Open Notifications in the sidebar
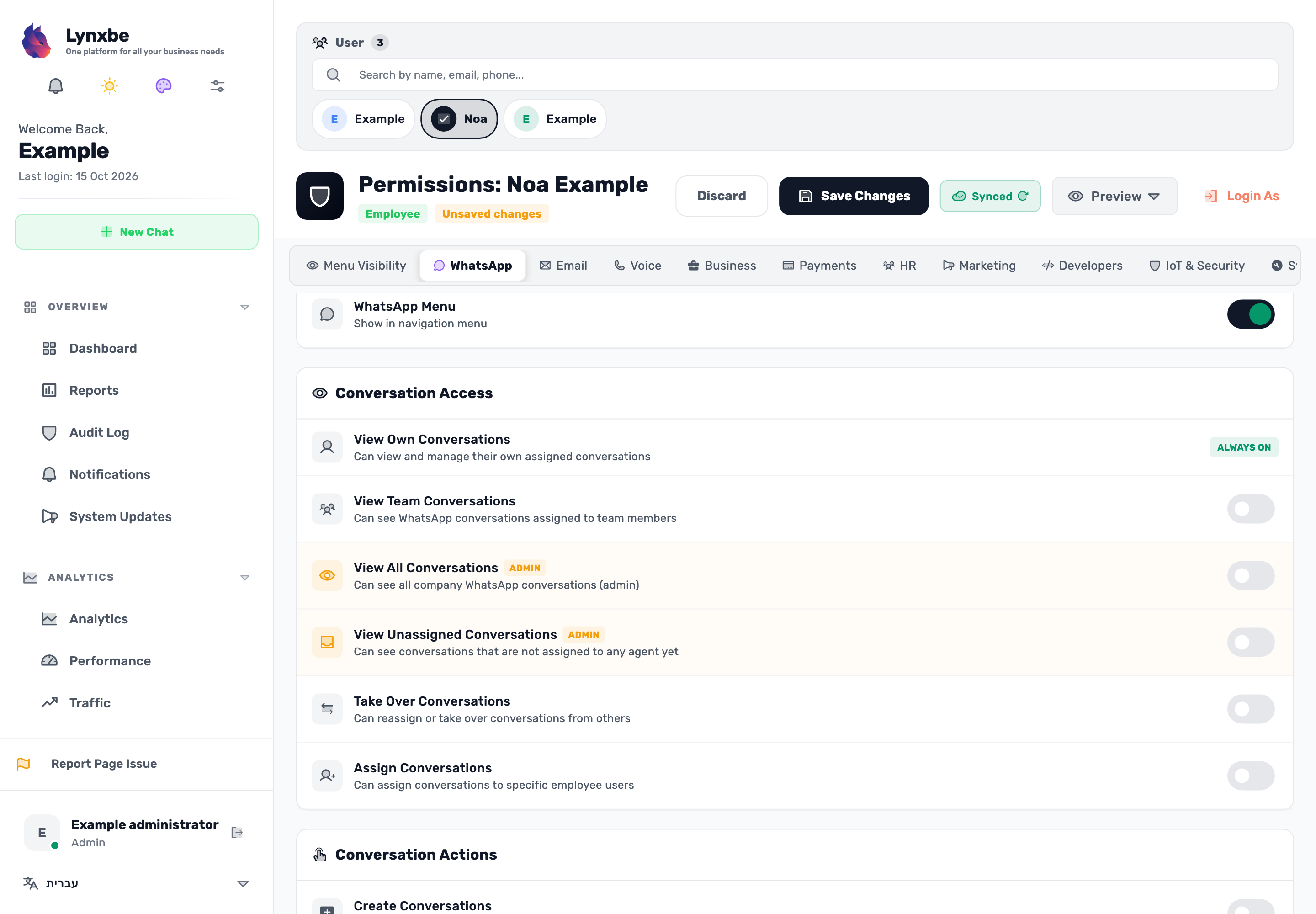 pos(109,475)
